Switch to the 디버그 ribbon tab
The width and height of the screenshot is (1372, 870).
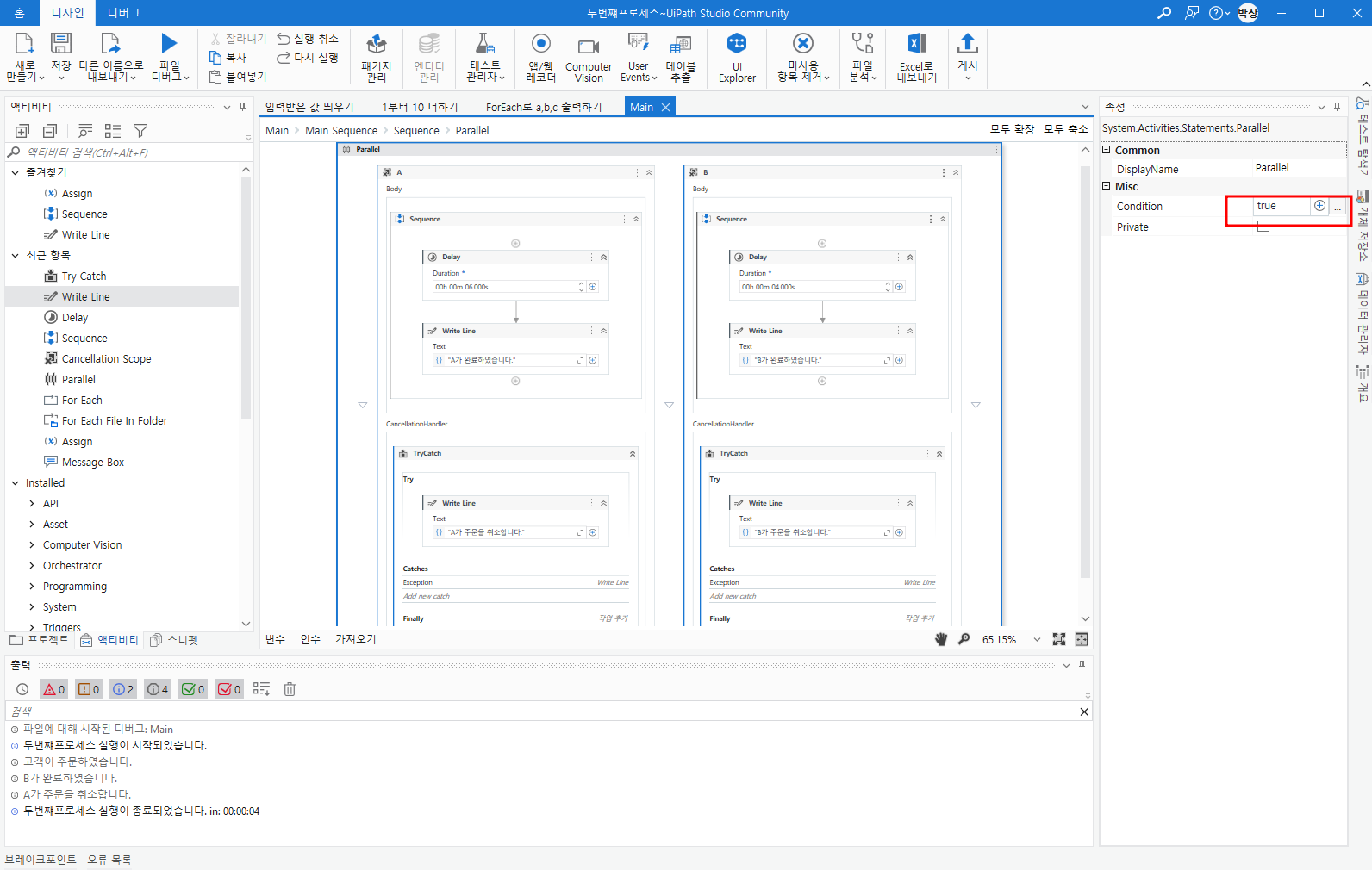point(123,13)
